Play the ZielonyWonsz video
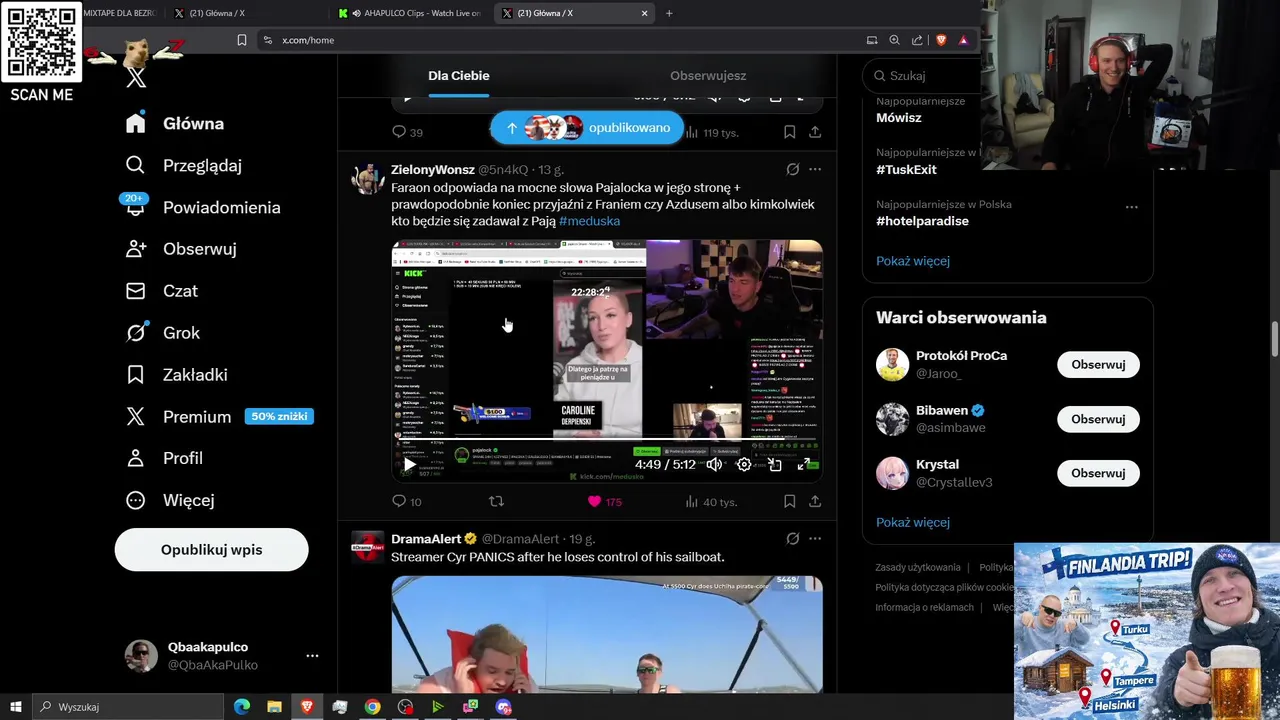The width and height of the screenshot is (1280, 720). pos(409,464)
